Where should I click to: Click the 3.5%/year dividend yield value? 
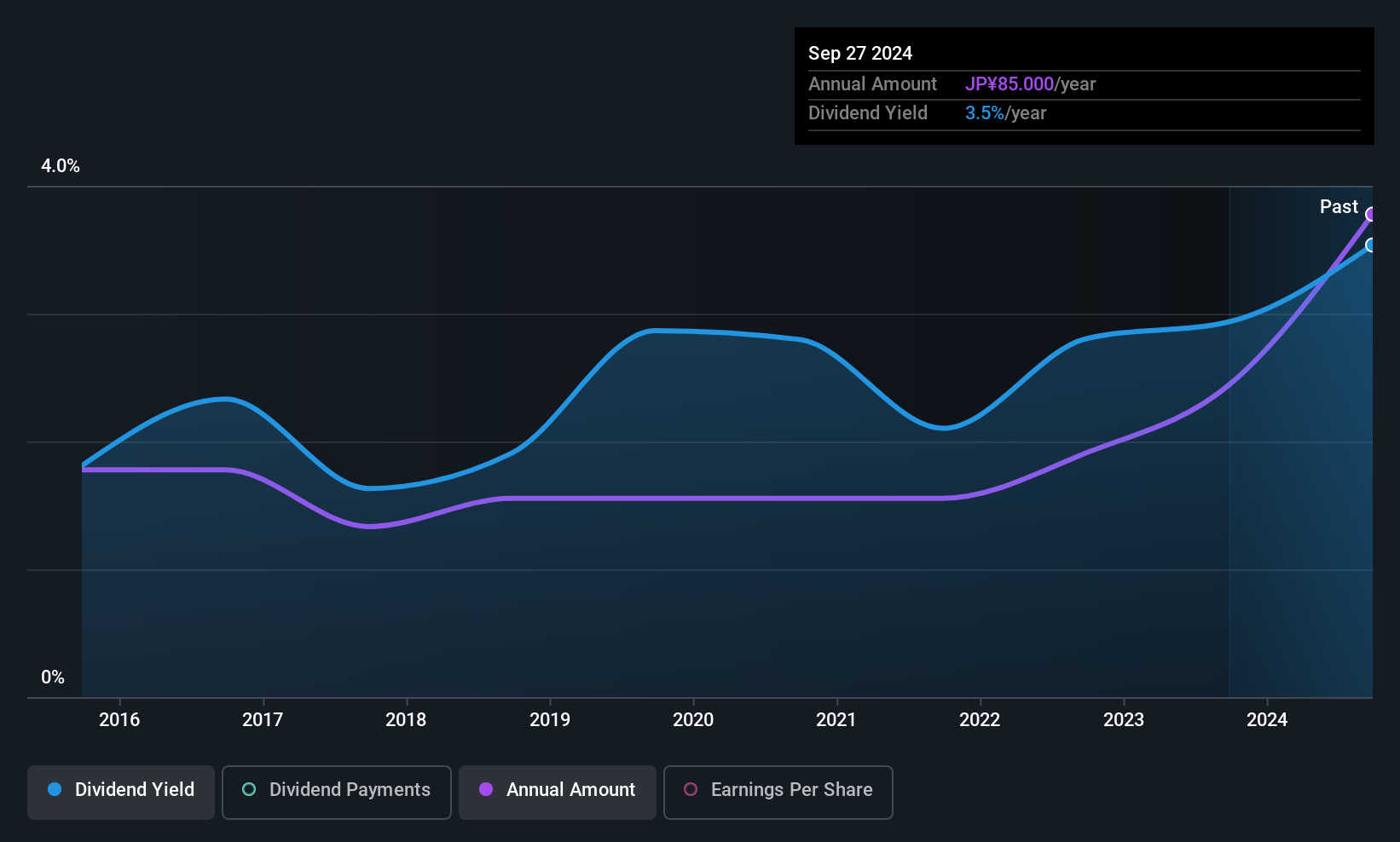click(1005, 113)
